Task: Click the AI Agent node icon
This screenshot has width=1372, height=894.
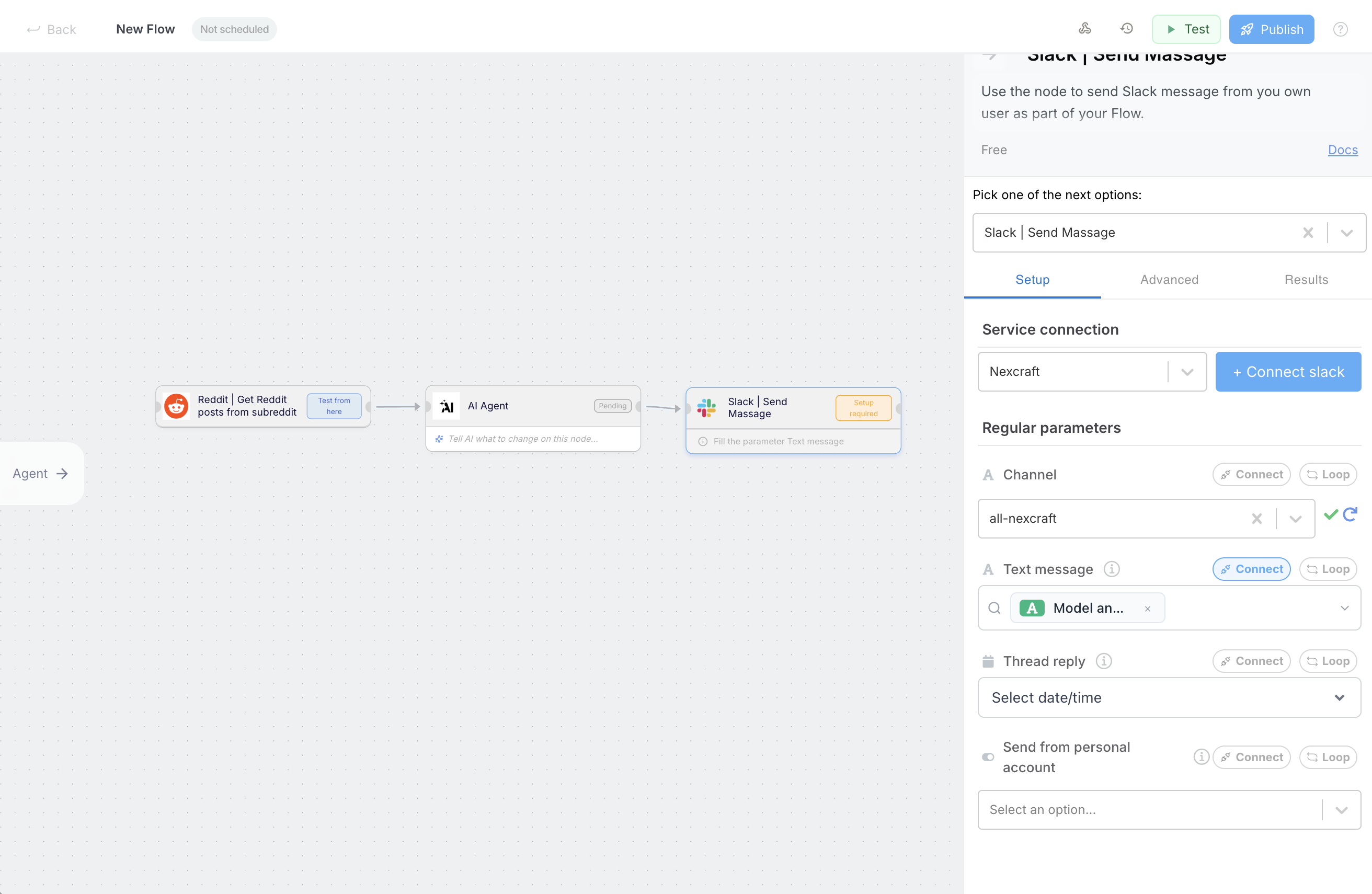Action: pos(446,406)
